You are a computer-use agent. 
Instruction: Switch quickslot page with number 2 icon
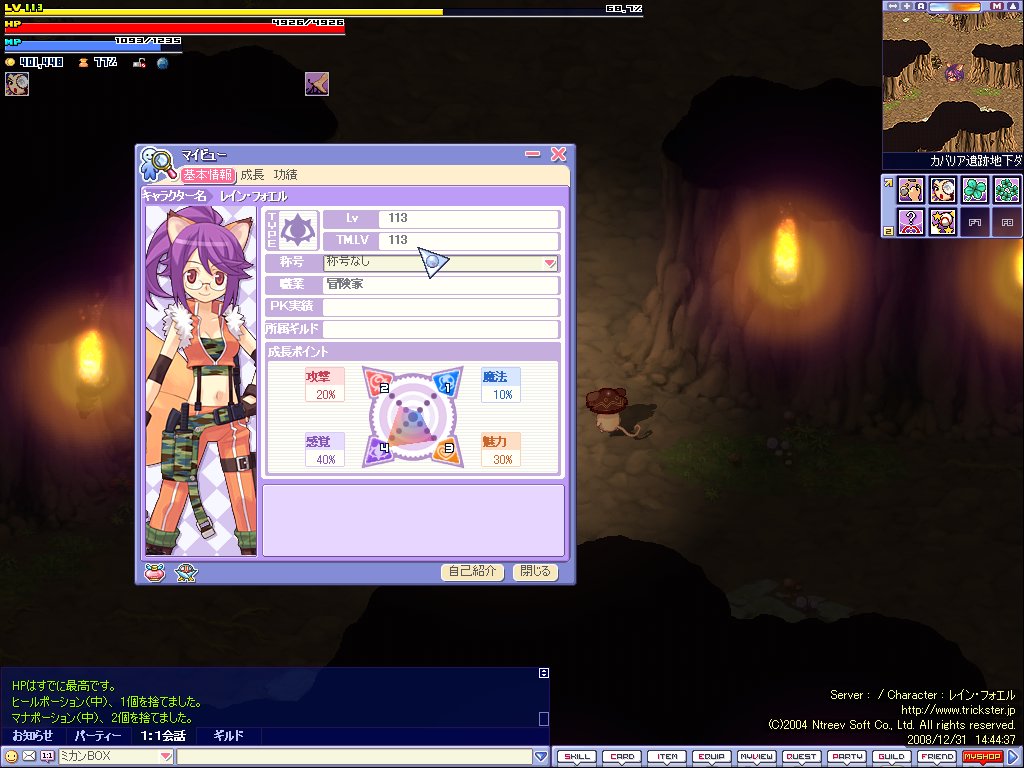click(888, 231)
